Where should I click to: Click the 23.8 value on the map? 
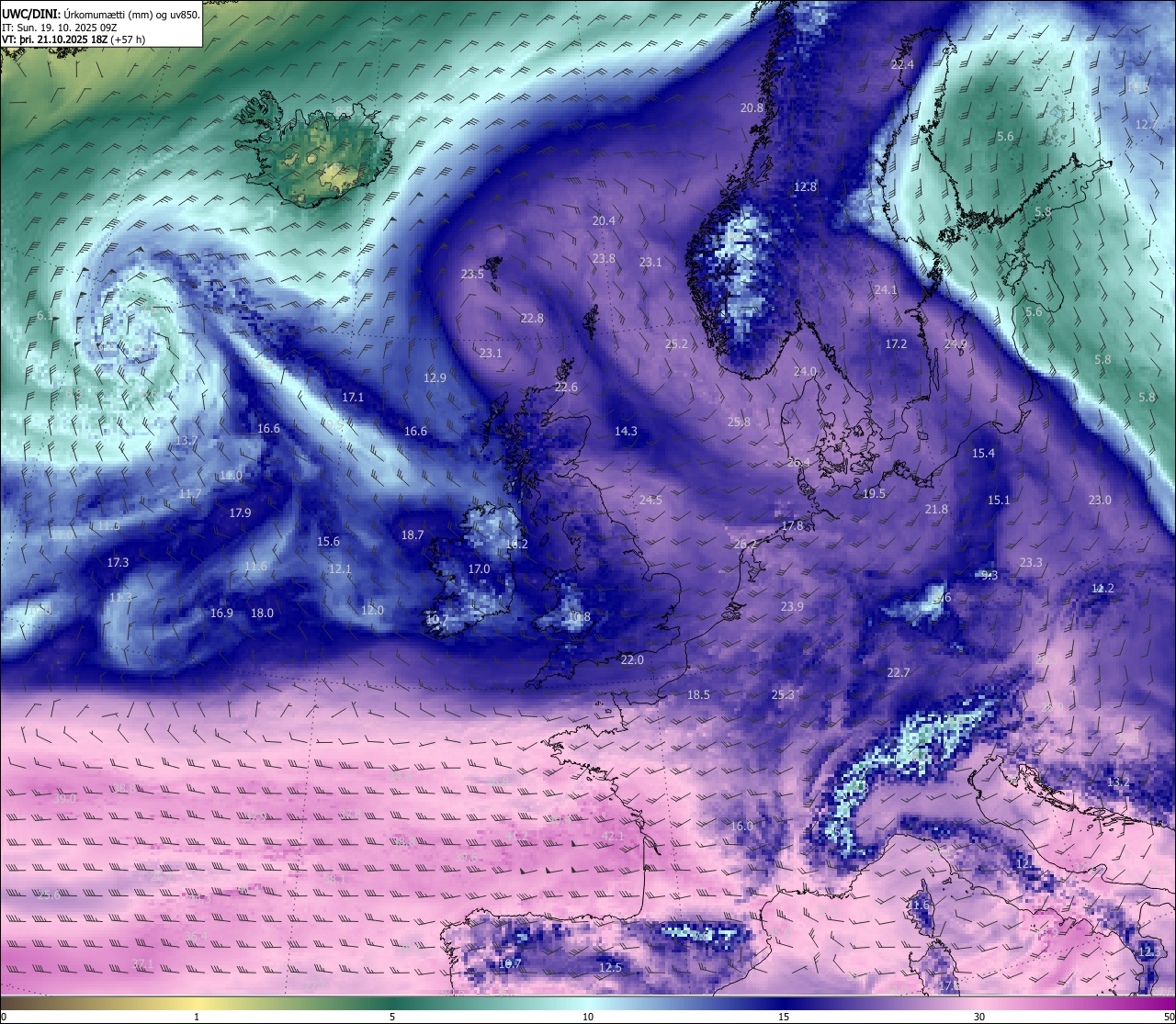604,259
